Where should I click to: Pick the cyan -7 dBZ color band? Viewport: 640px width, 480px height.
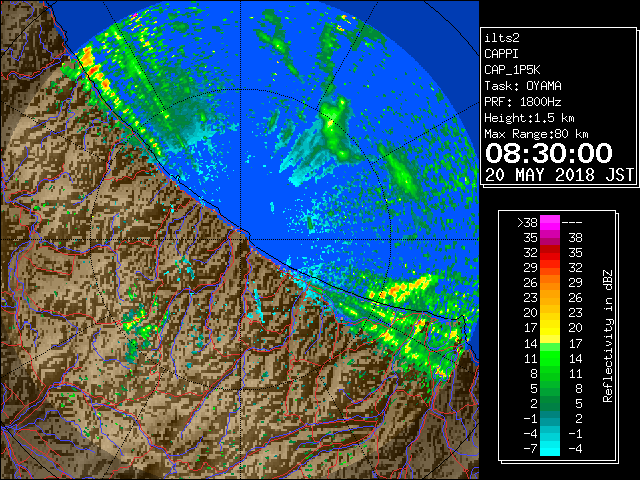pos(550,449)
